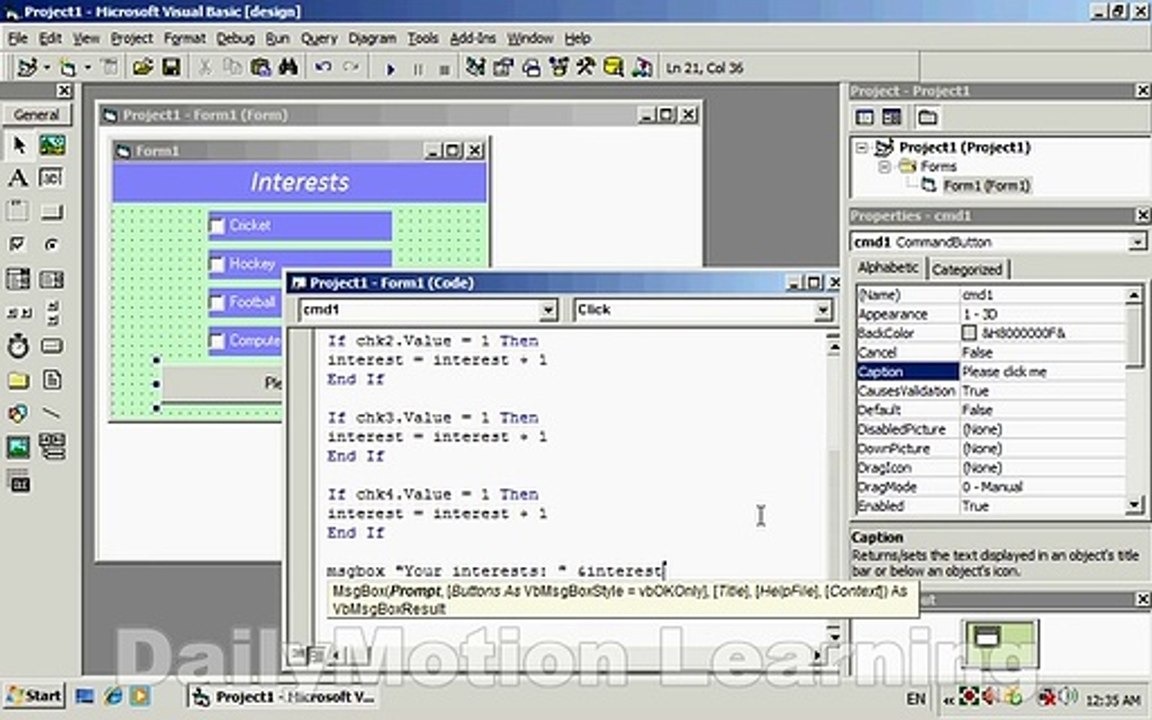1152x720 pixels.
Task: Click the General button in the toolbox
Action: click(36, 115)
